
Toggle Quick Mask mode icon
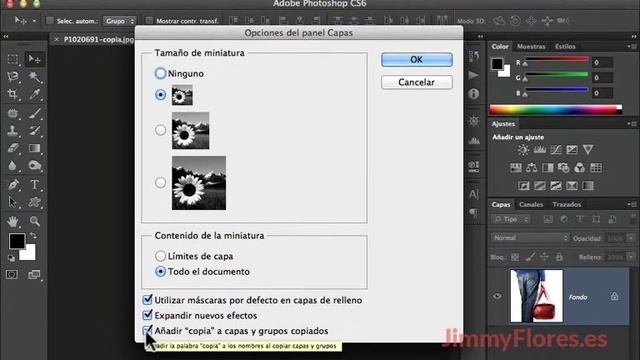12,275
